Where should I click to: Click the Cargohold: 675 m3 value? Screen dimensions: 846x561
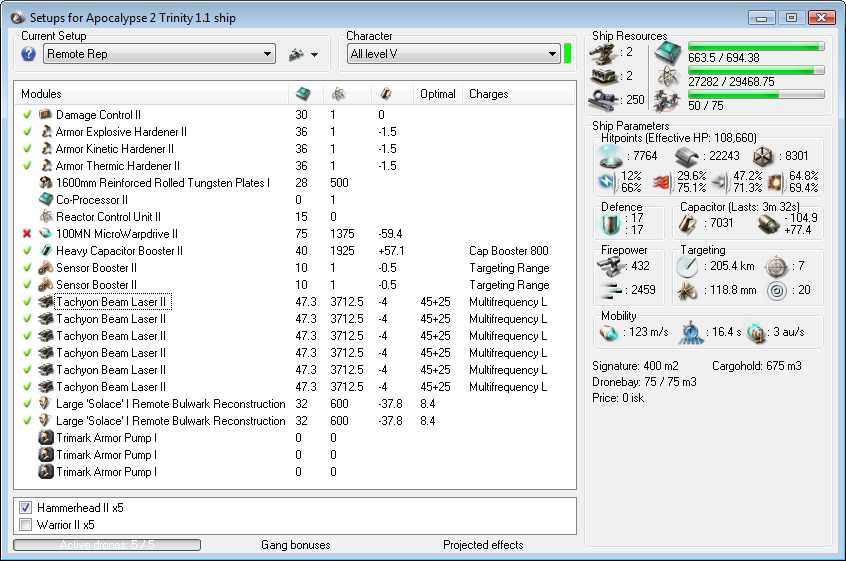pos(756,366)
